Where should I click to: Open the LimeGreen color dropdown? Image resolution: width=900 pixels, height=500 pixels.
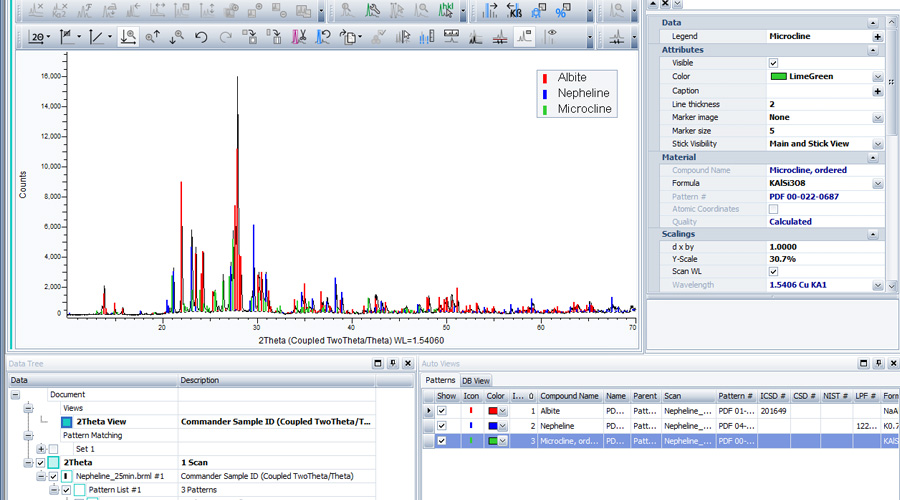tap(877, 77)
